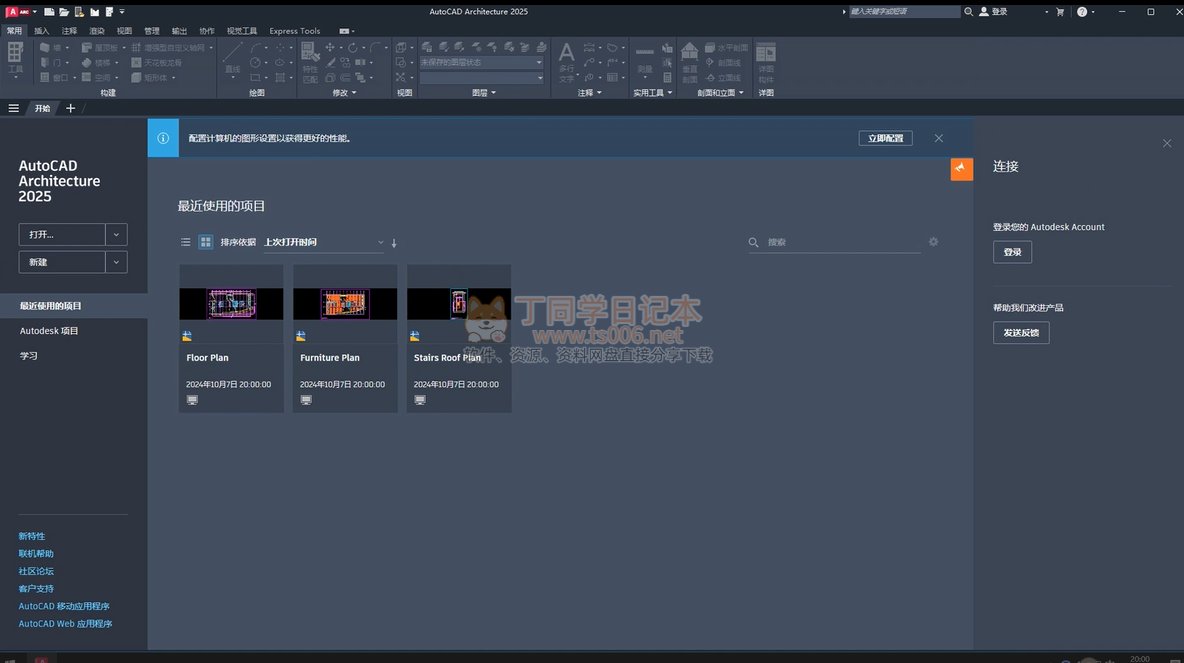Image resolution: width=1184 pixels, height=663 pixels.
Task: Click the 立即配置 button in the banner
Action: 885,138
